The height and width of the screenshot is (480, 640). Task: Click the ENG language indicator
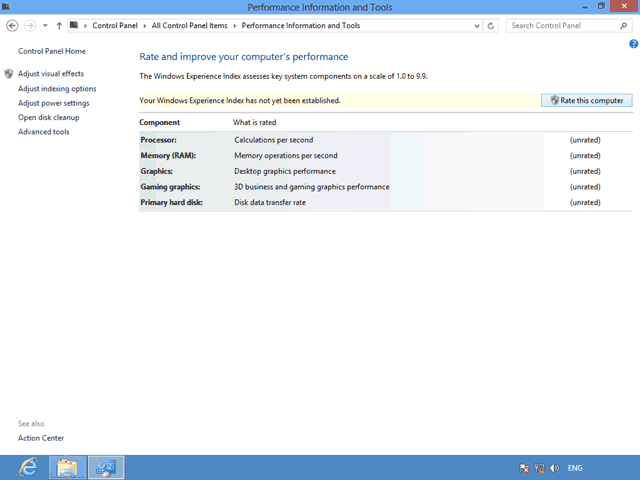[575, 468]
